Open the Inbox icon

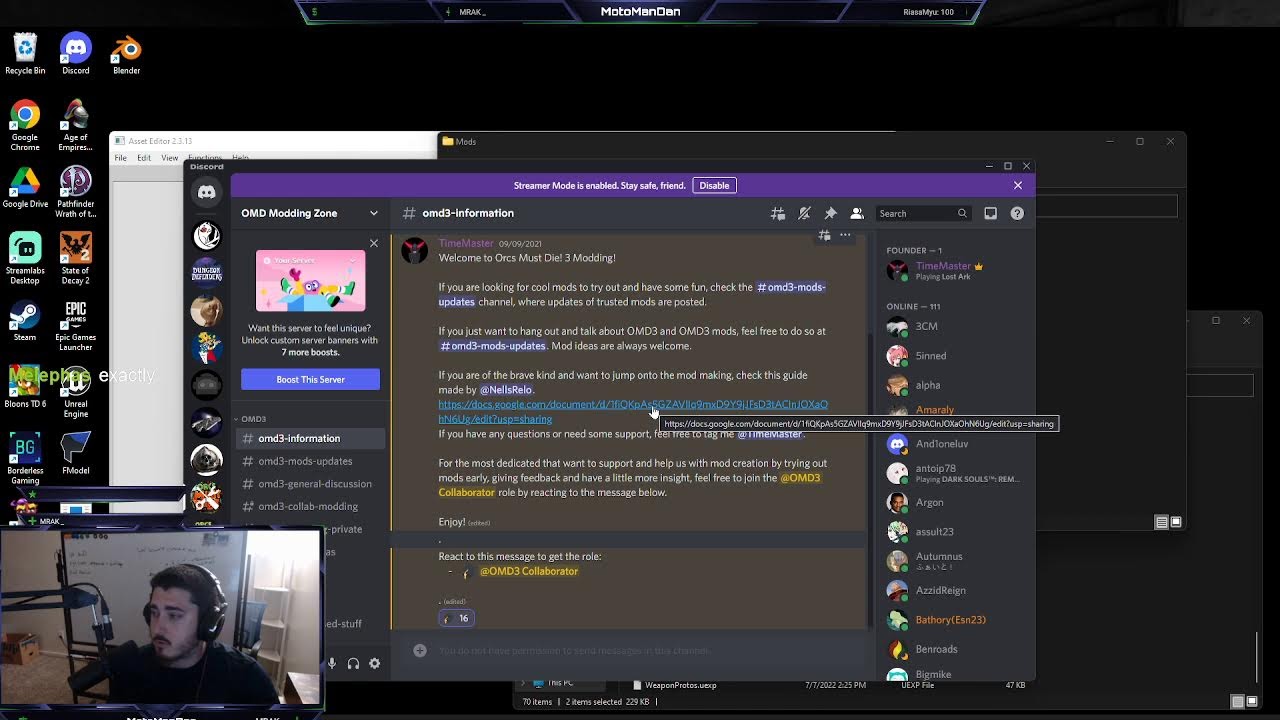click(990, 213)
